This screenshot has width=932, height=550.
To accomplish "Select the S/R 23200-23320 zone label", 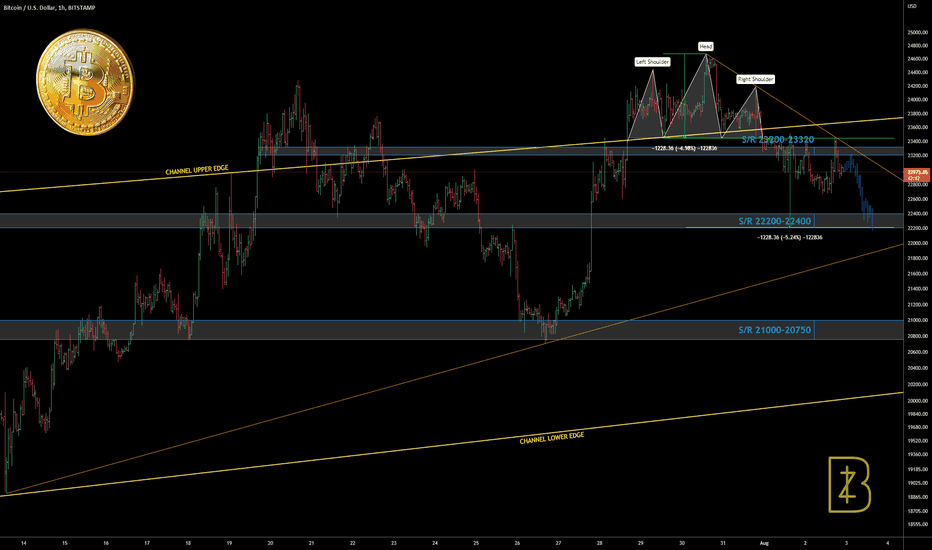I will [778, 140].
